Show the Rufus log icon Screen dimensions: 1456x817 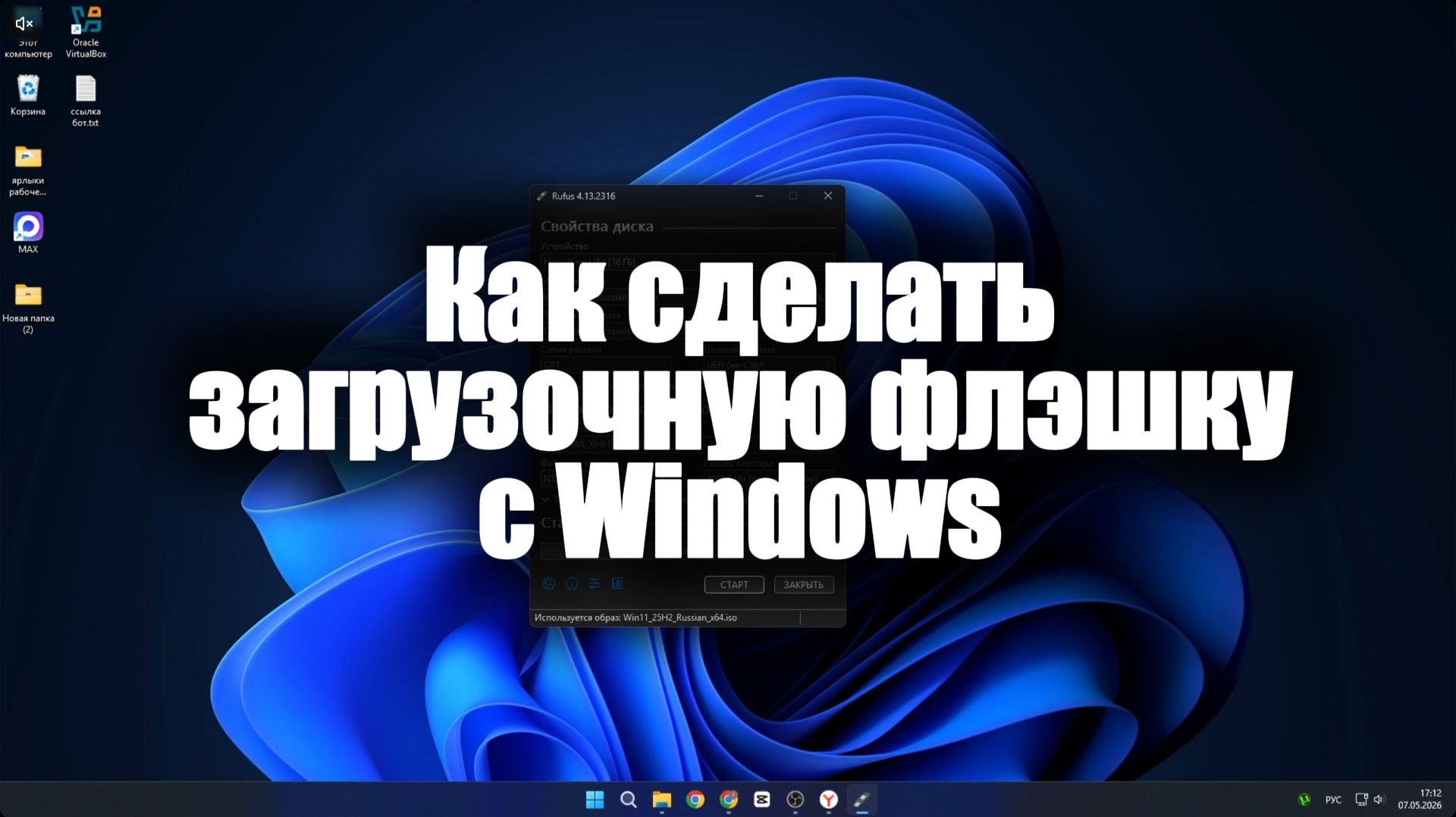point(617,584)
